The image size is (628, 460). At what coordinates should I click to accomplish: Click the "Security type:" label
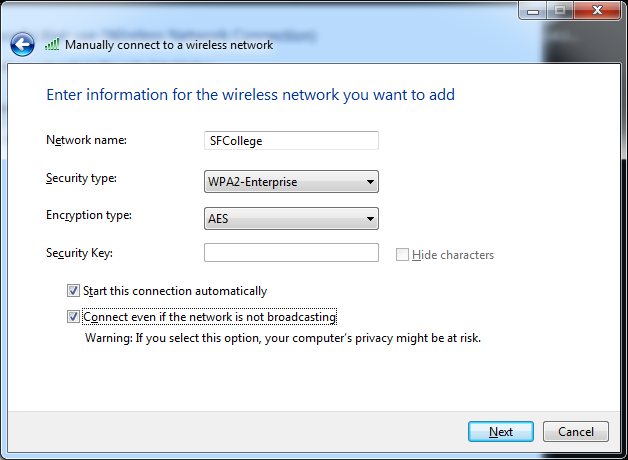[81, 178]
